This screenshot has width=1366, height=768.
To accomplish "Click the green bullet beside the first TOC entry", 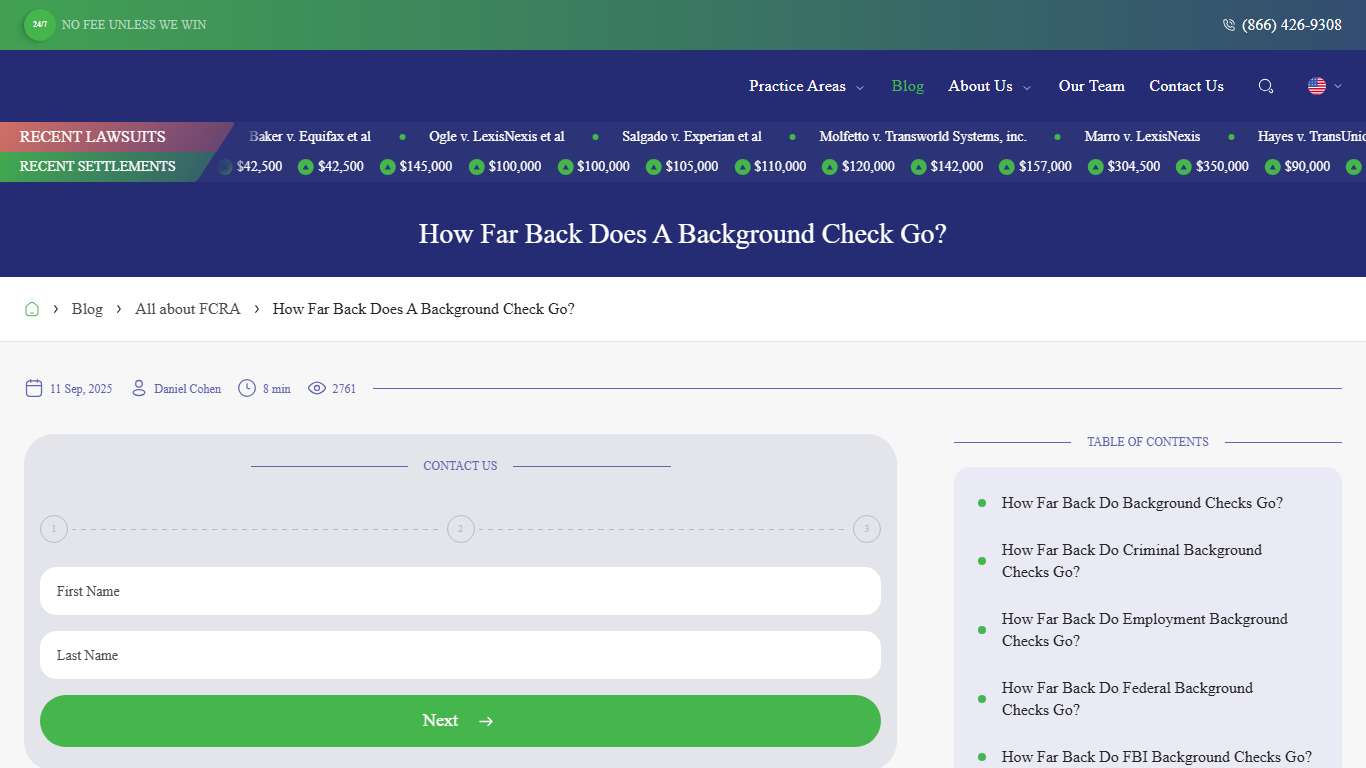I will pyautogui.click(x=980, y=503).
